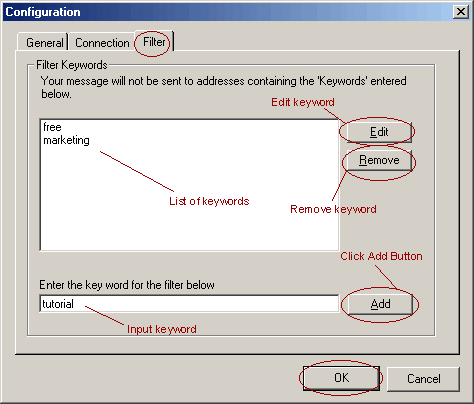Viewport: 474px width, 404px height.
Task: Click the red 'Click Add Button' annotation
Action: [381, 256]
